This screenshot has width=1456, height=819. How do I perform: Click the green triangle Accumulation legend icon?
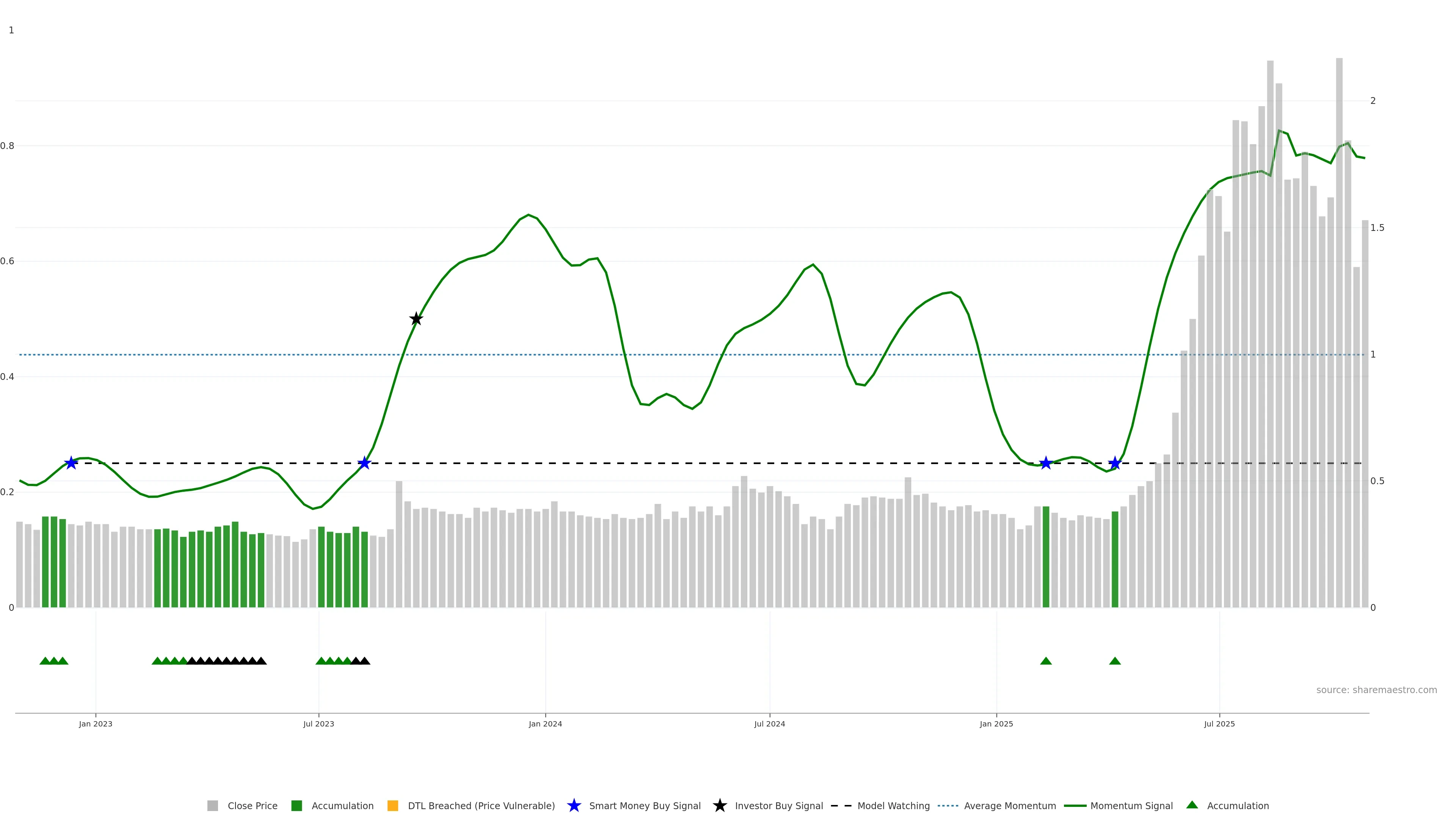coord(1192,805)
